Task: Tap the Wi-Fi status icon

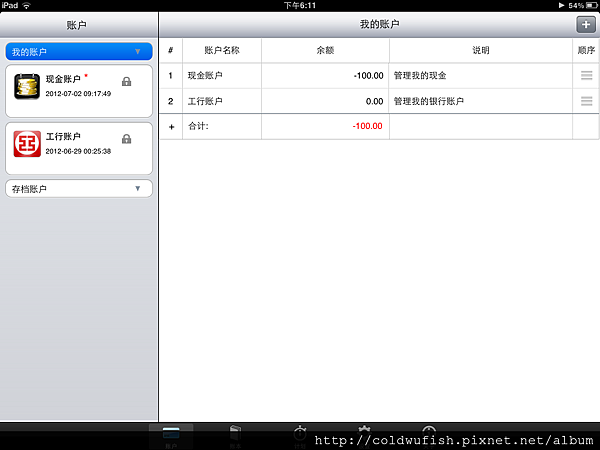Action: click(x=26, y=5)
